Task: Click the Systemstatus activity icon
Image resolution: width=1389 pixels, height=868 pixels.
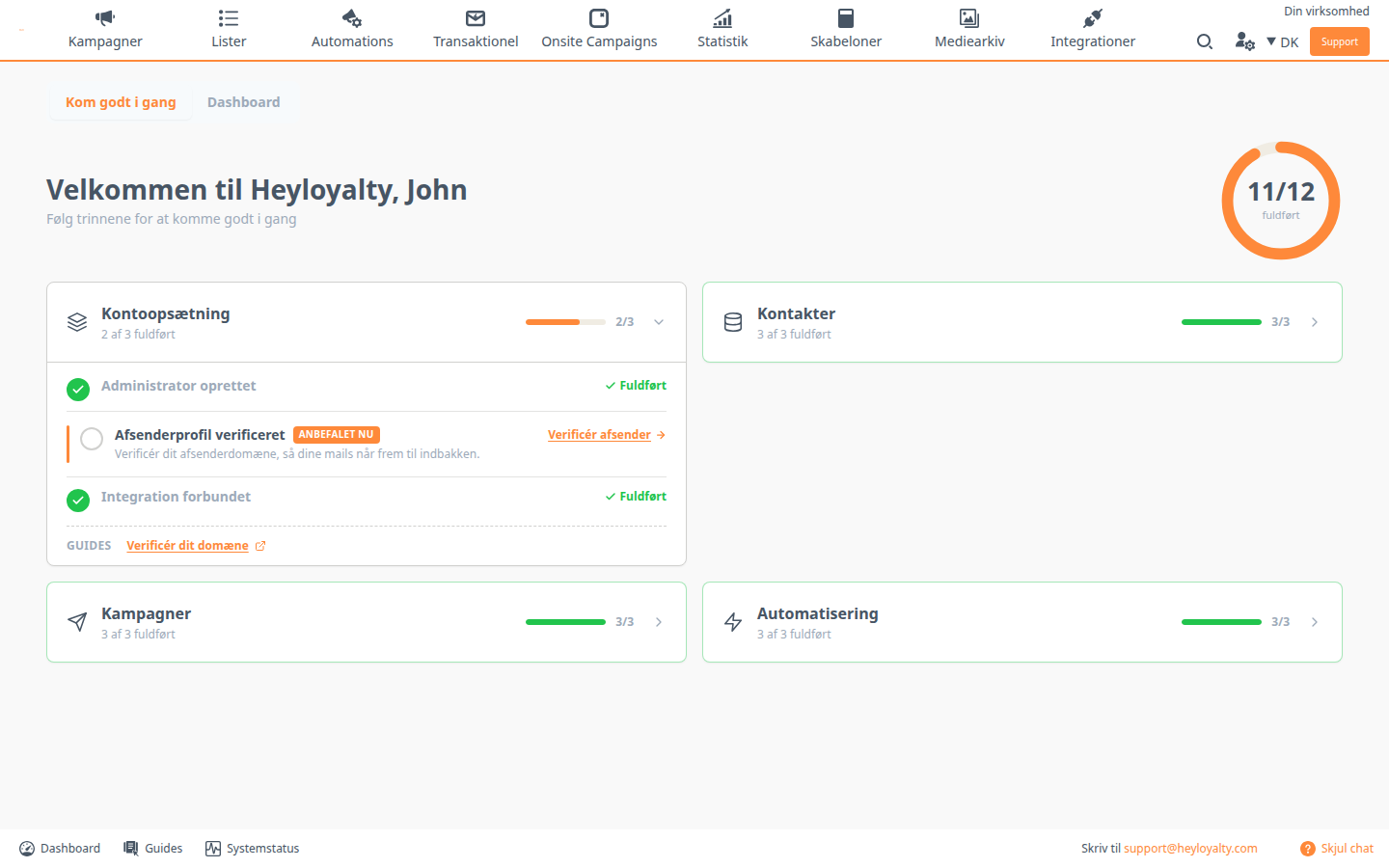Action: (x=213, y=849)
